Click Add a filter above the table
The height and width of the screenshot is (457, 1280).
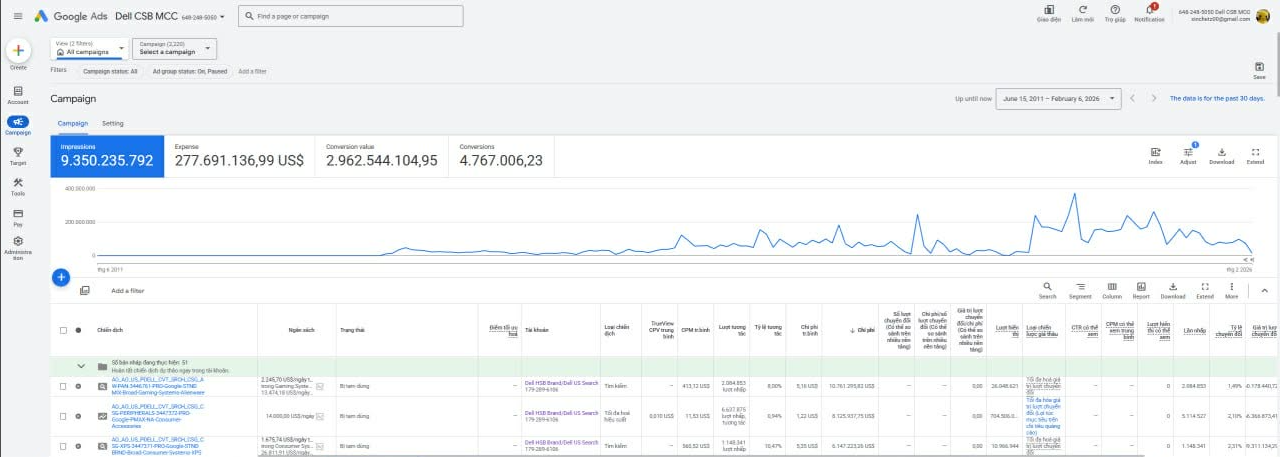127,290
